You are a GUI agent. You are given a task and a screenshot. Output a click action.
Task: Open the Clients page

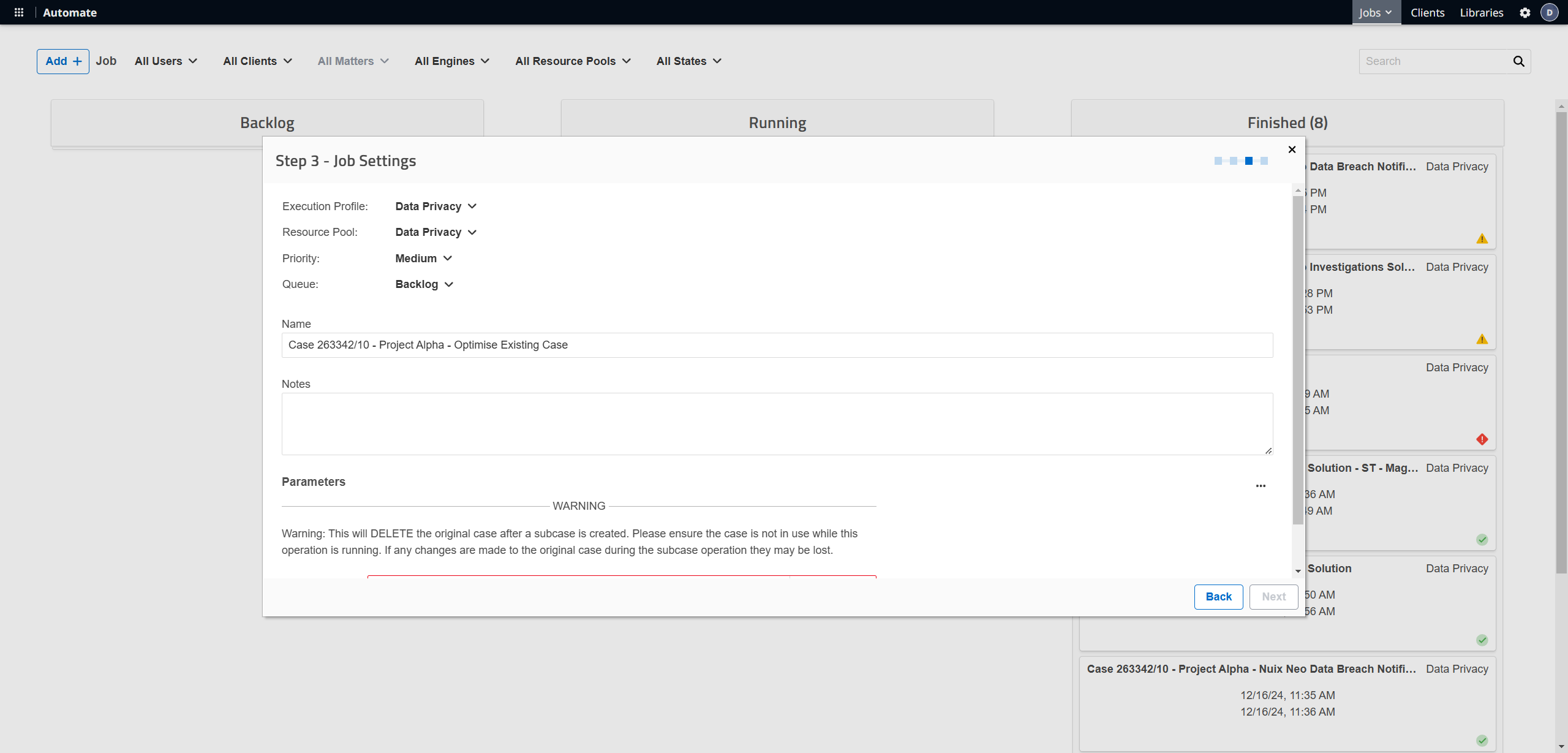click(1427, 13)
